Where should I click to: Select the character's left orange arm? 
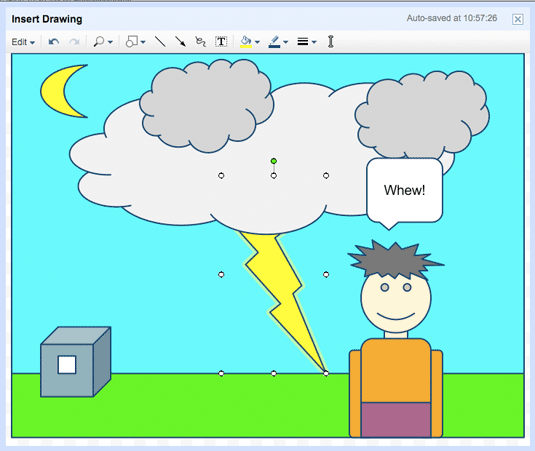pyautogui.click(x=355, y=394)
